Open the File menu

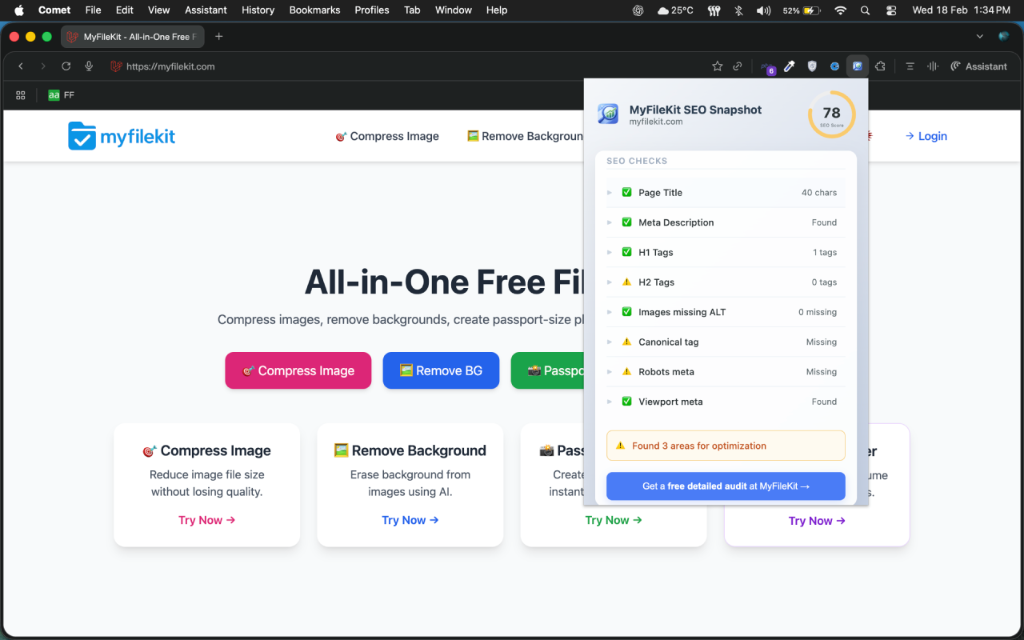[93, 10]
